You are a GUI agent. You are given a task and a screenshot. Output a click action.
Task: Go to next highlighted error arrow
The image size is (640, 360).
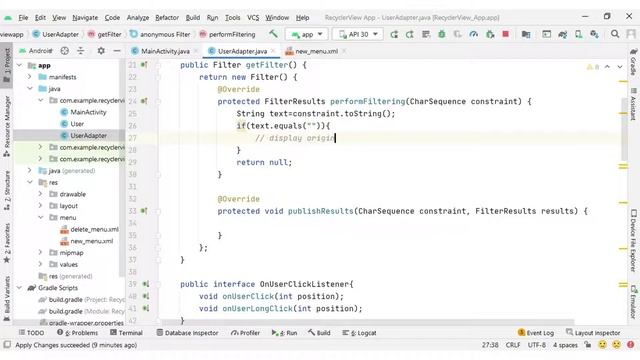[620, 67]
